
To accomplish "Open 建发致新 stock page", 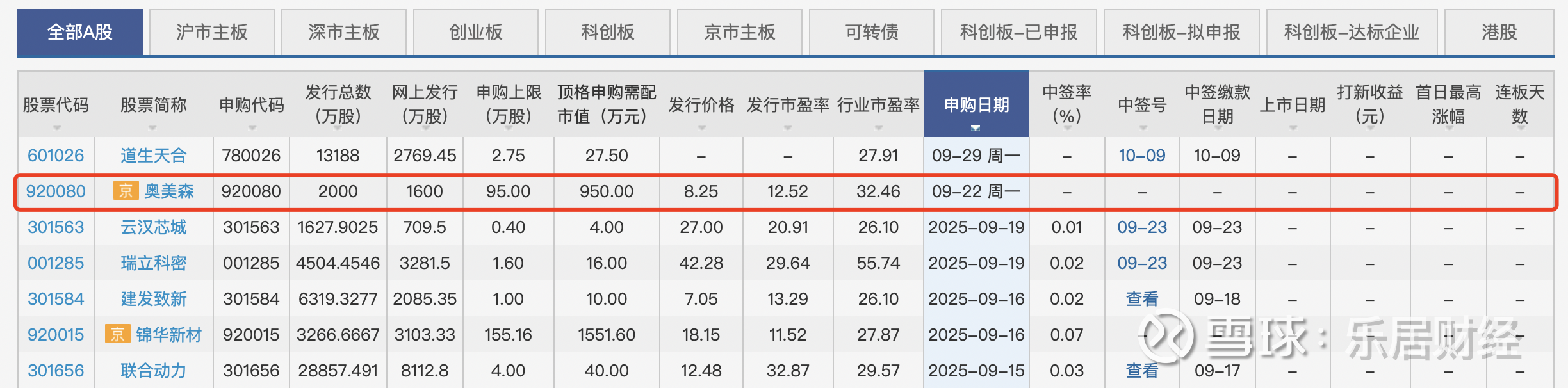I will (154, 299).
